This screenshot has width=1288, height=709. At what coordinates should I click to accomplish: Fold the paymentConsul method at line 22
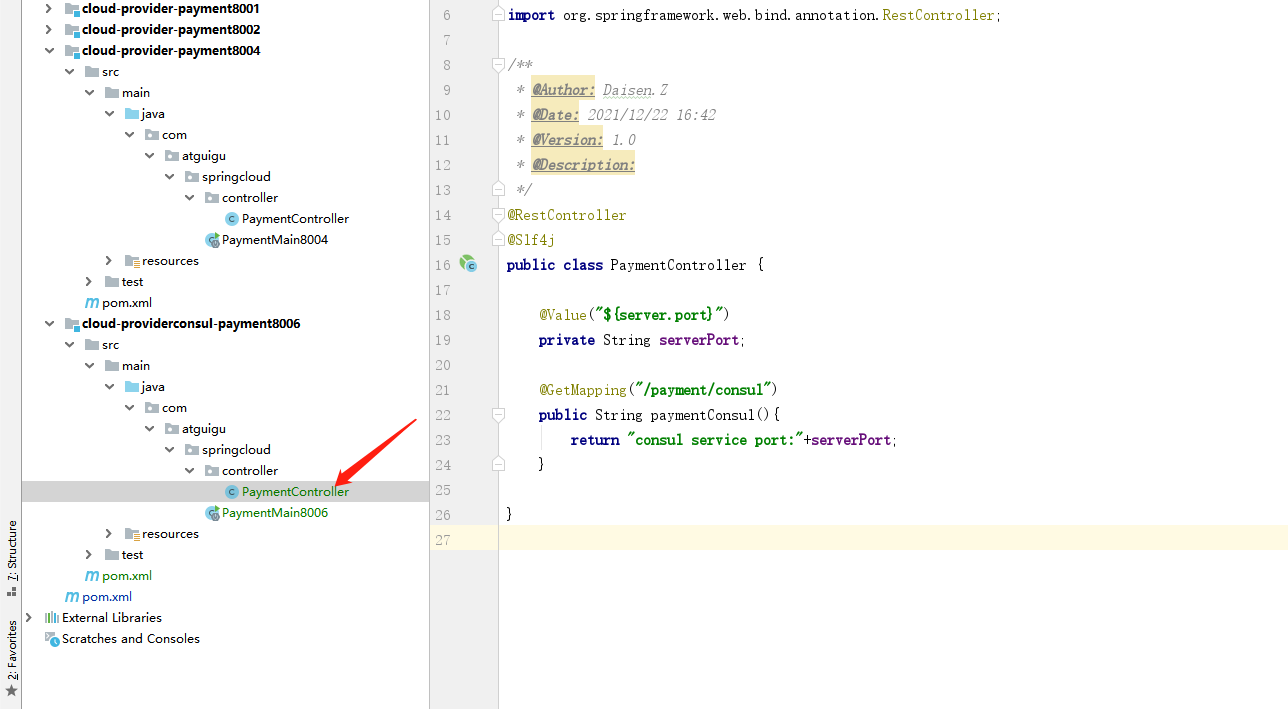(x=498, y=415)
